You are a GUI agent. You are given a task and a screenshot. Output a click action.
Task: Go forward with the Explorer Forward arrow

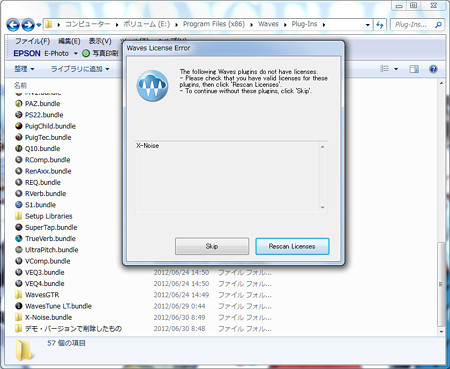tap(28, 25)
